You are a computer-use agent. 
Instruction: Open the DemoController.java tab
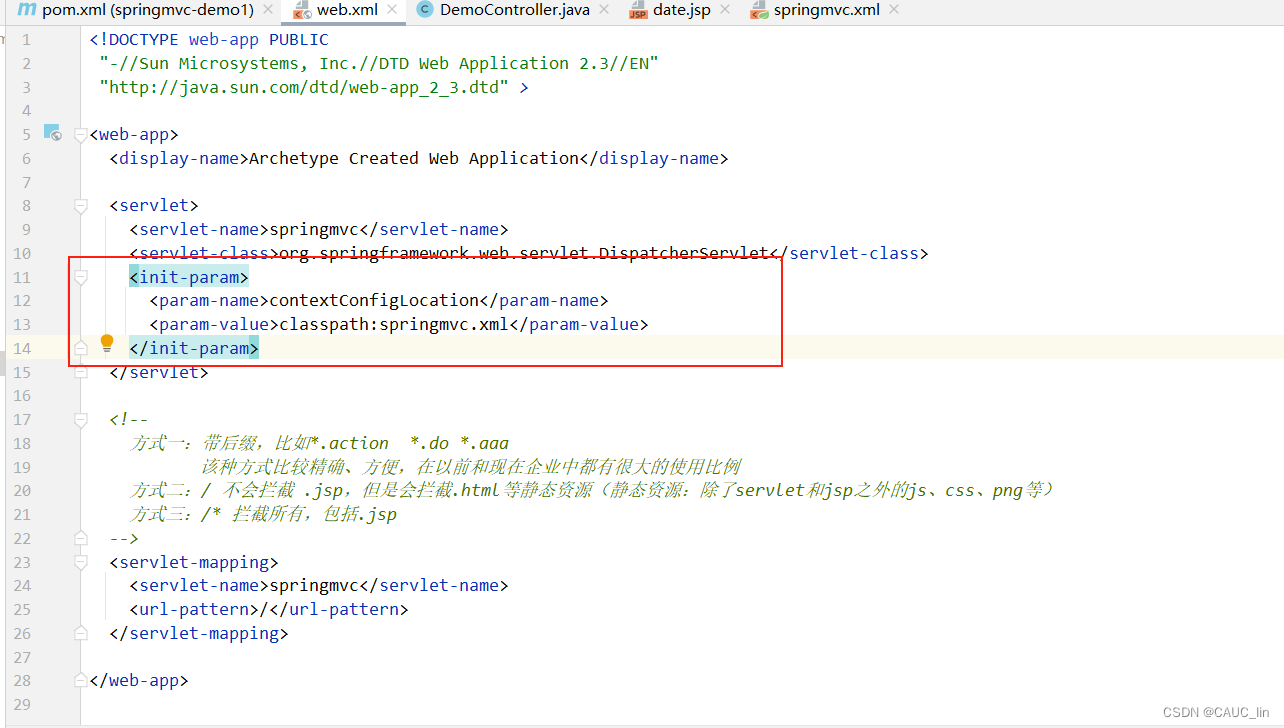[514, 10]
